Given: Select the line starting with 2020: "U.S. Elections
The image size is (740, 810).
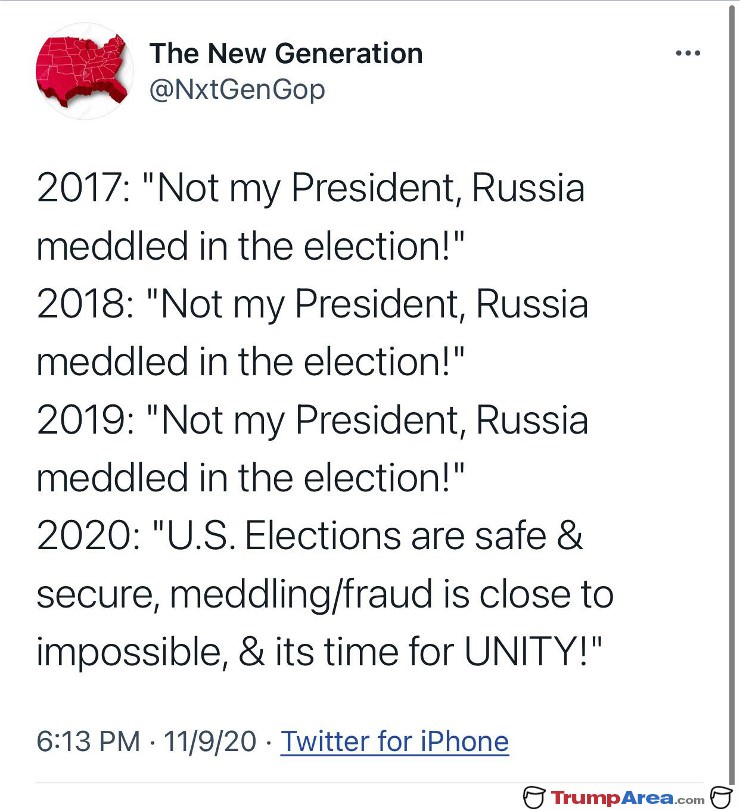Looking at the screenshot, I should tap(310, 536).
